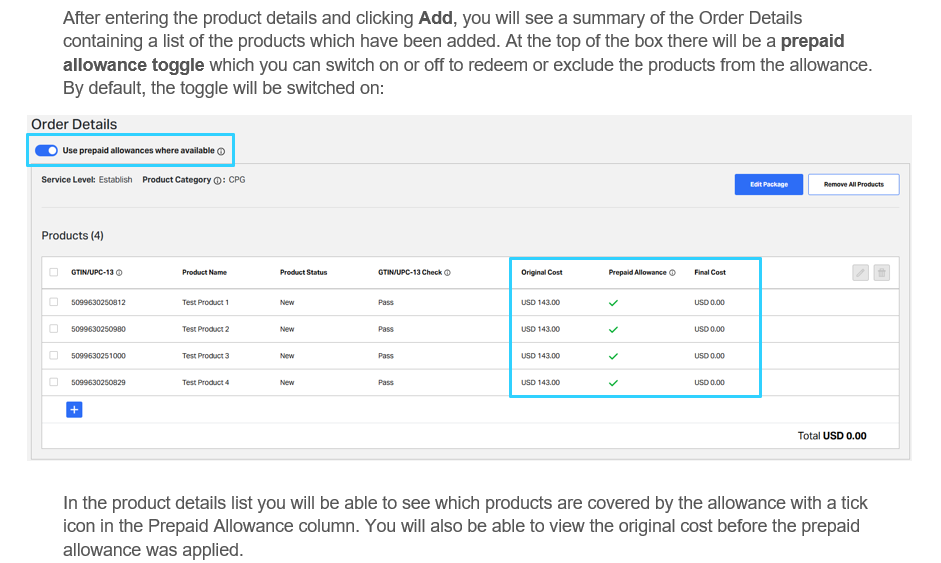Click info icon next to Product Category
This screenshot has height=563, width=941.
click(x=218, y=180)
